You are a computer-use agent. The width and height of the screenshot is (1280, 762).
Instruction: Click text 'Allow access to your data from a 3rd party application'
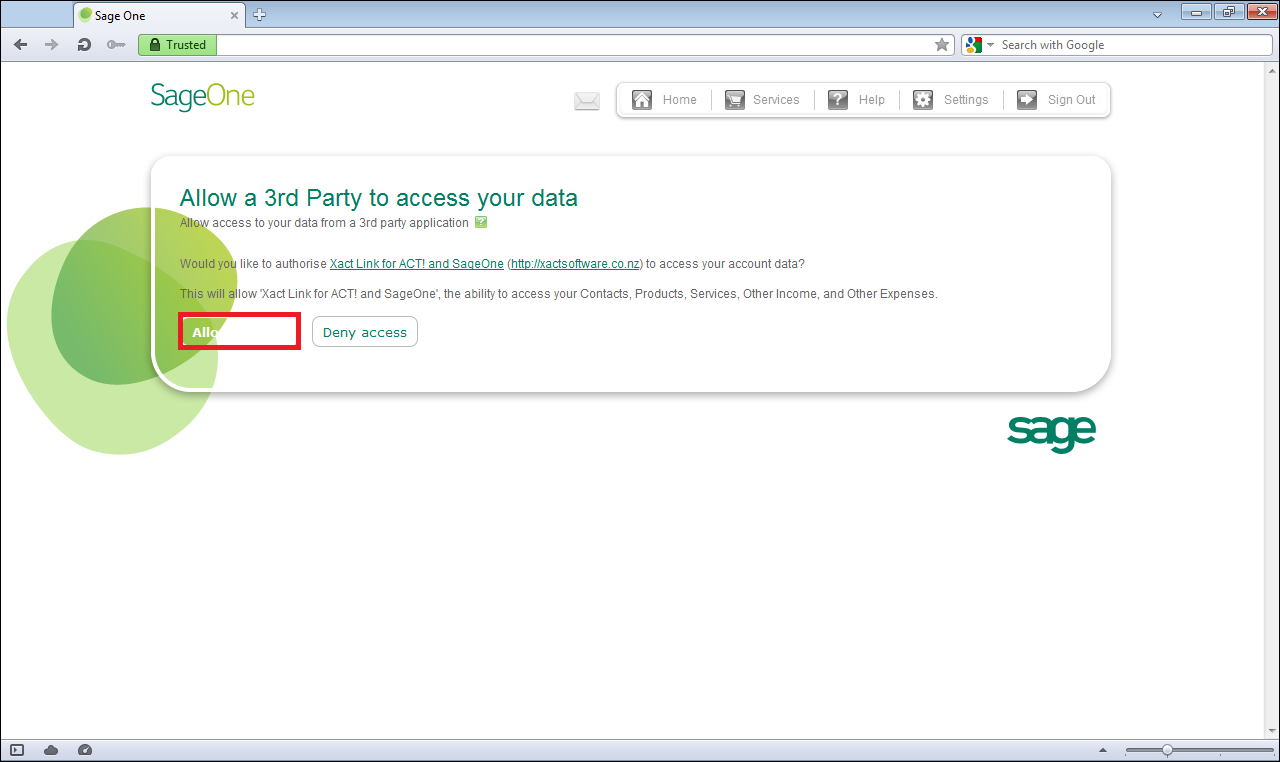[x=324, y=222]
